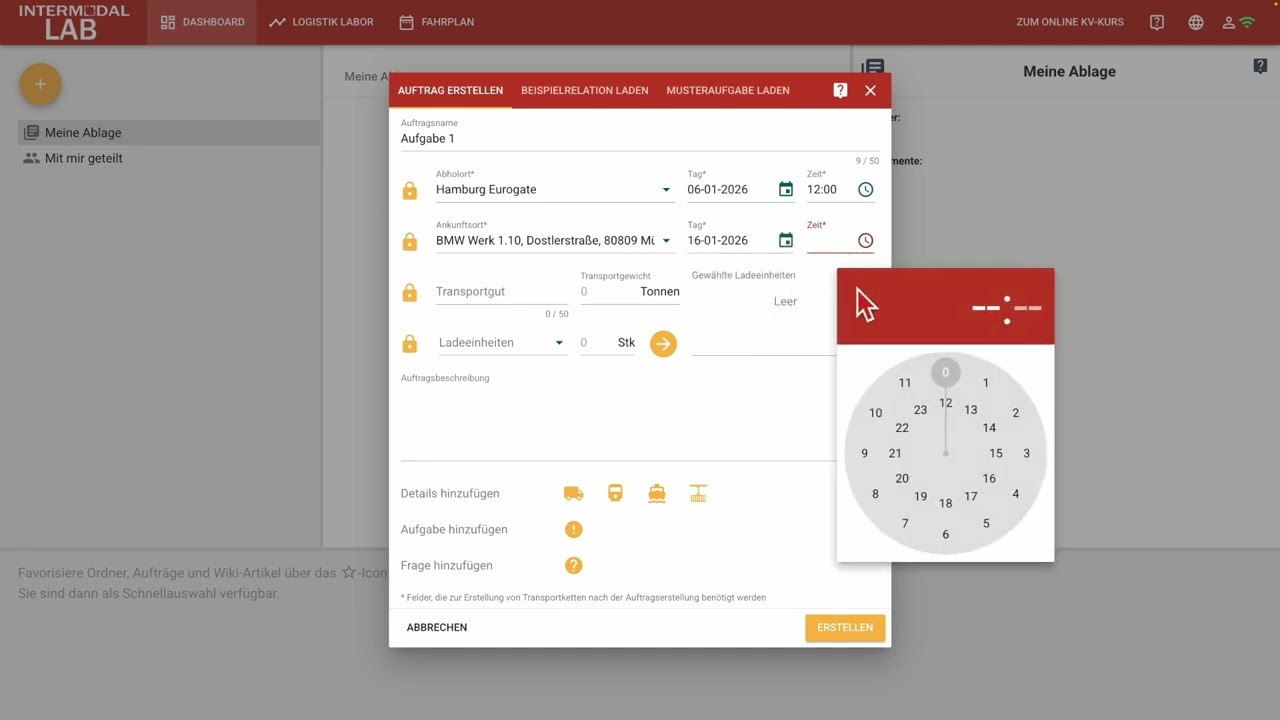Click Zum Online KV-Kurs link
This screenshot has height=720, width=1280.
(x=1068, y=22)
